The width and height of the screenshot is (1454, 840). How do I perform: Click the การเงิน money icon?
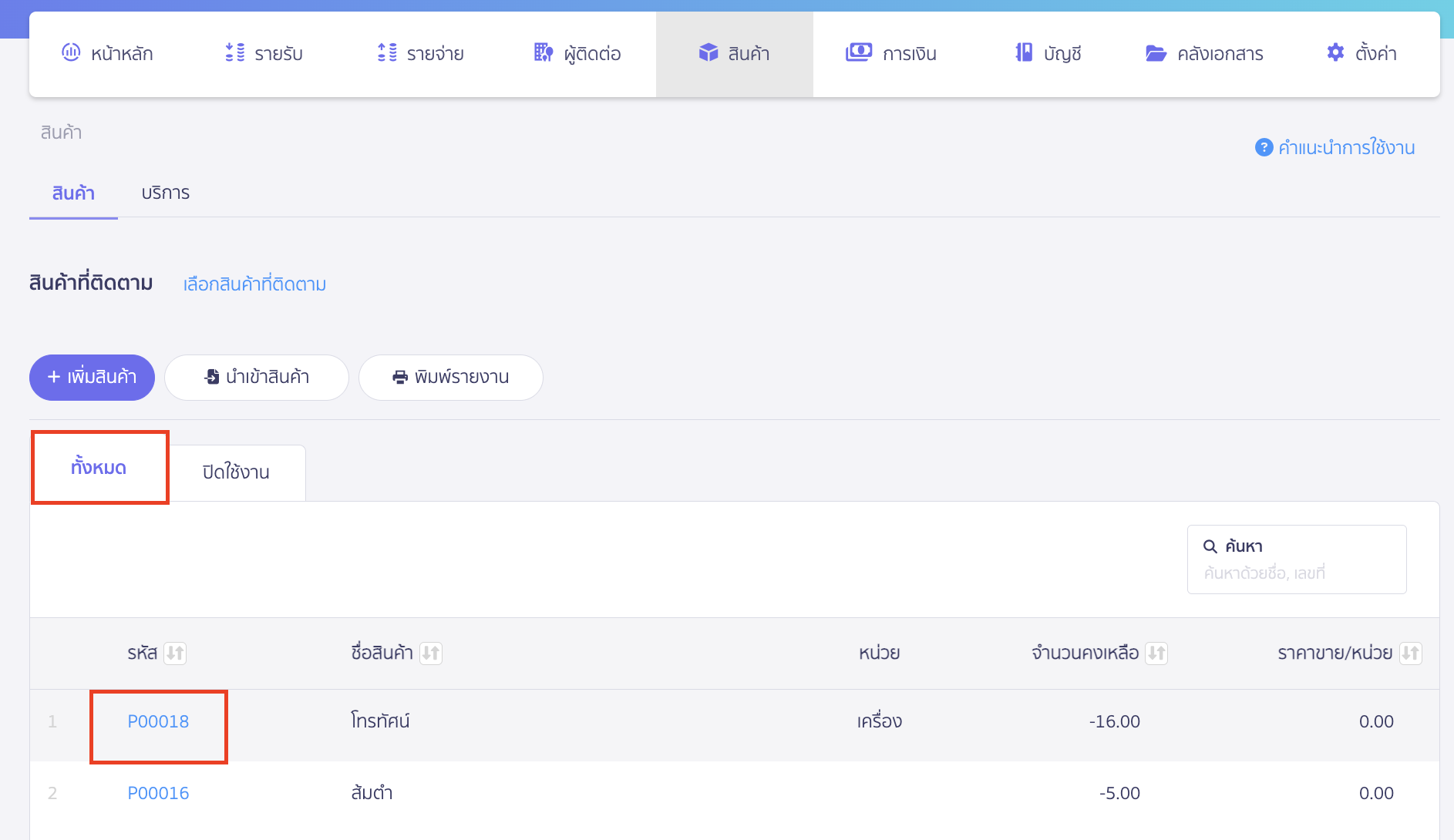(x=858, y=52)
